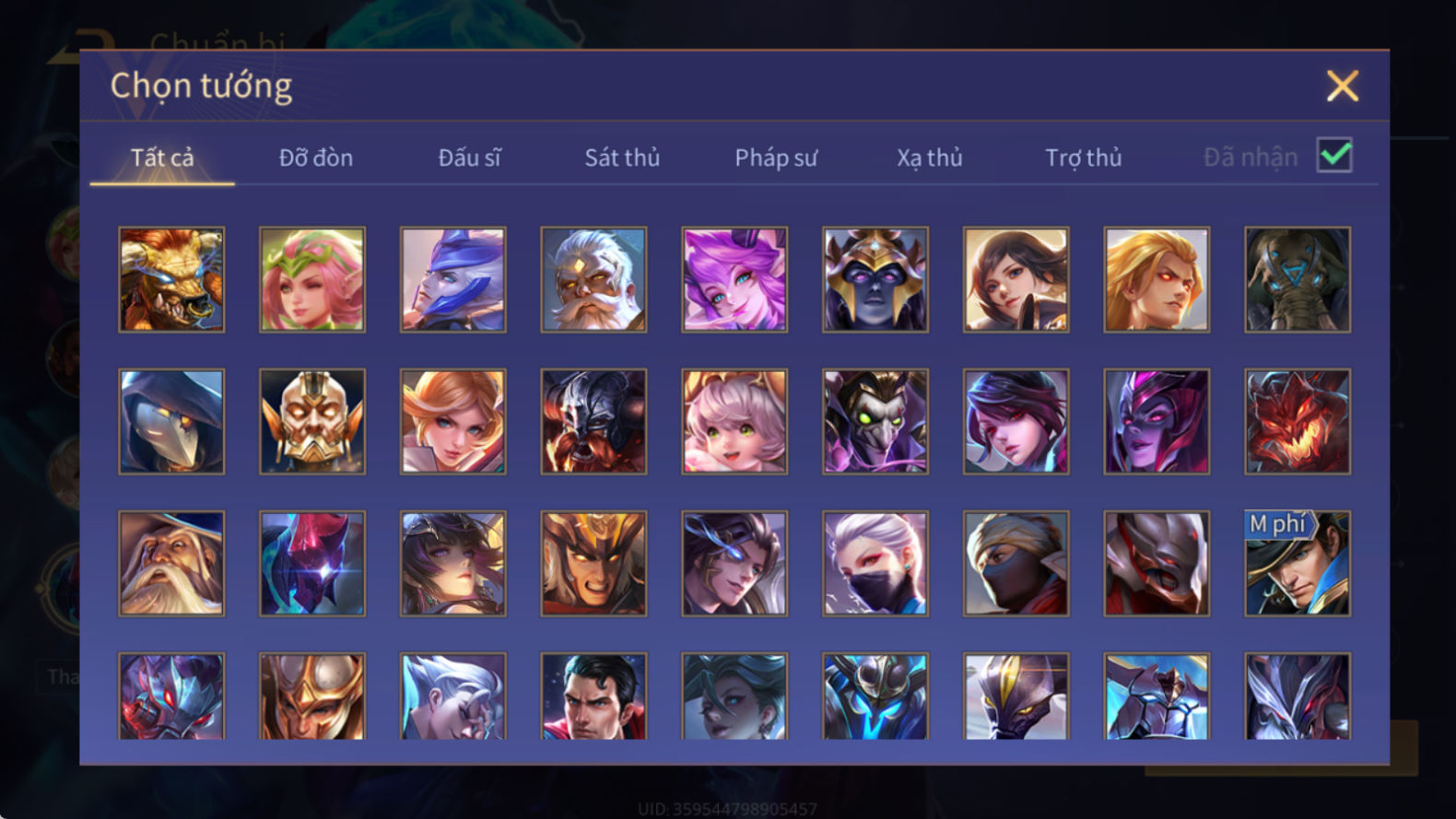Toggle the Đã nhận checkbox

click(x=1334, y=156)
